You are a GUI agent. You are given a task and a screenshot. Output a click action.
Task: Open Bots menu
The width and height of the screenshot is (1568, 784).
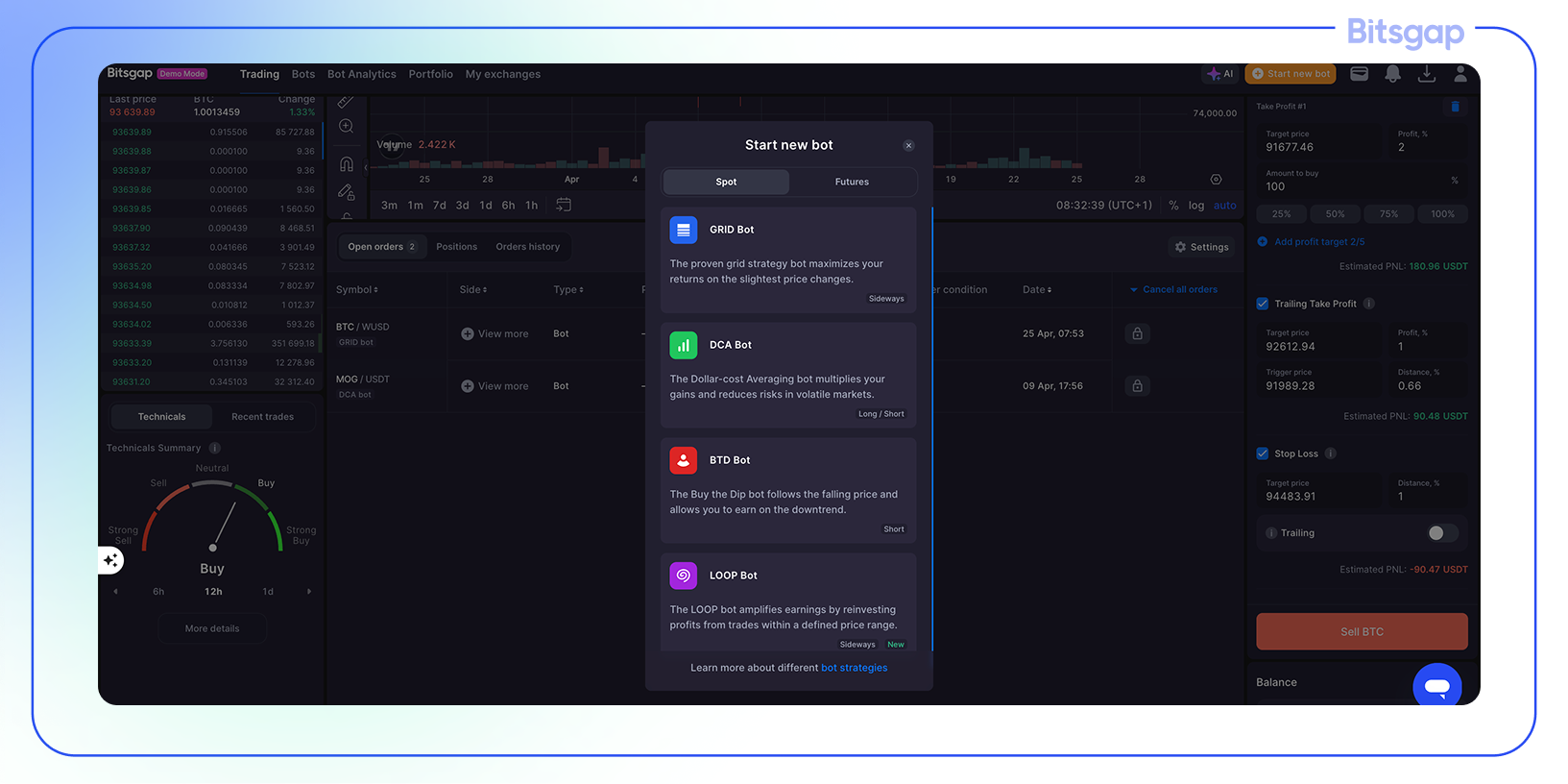(x=303, y=74)
